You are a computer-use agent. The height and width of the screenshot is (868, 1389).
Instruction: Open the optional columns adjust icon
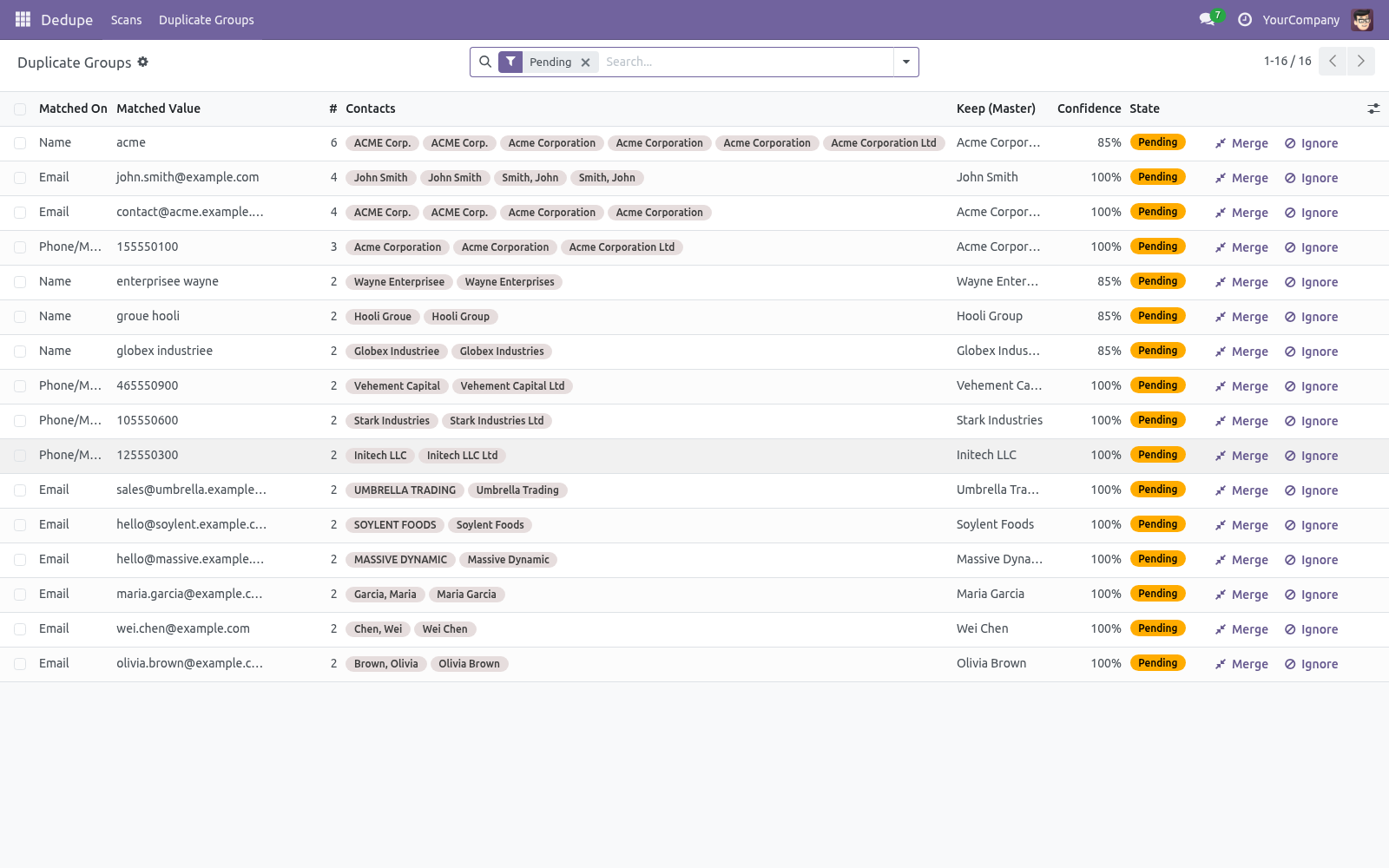(1373, 108)
